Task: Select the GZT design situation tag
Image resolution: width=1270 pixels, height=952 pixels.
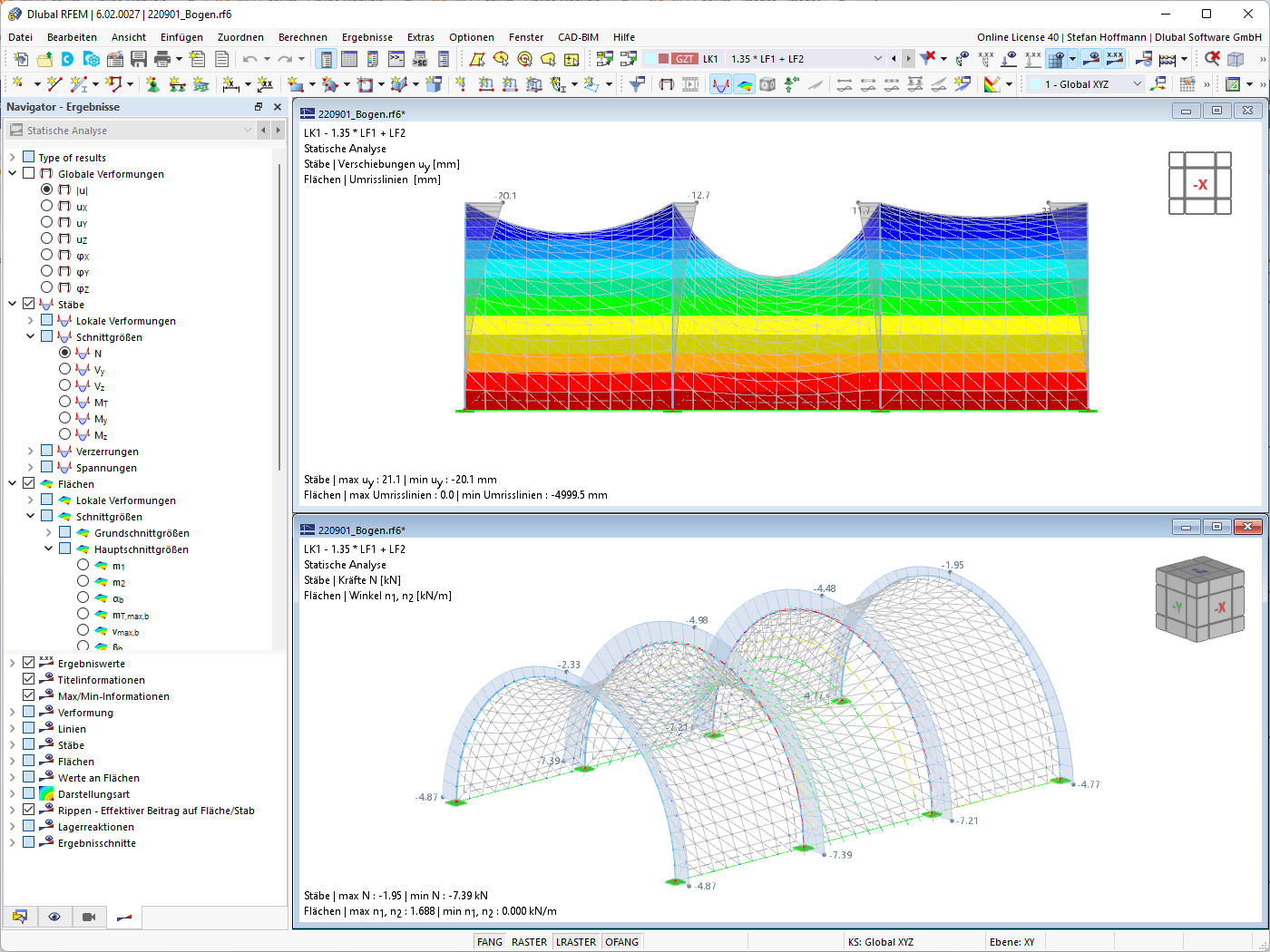Action: (684, 59)
